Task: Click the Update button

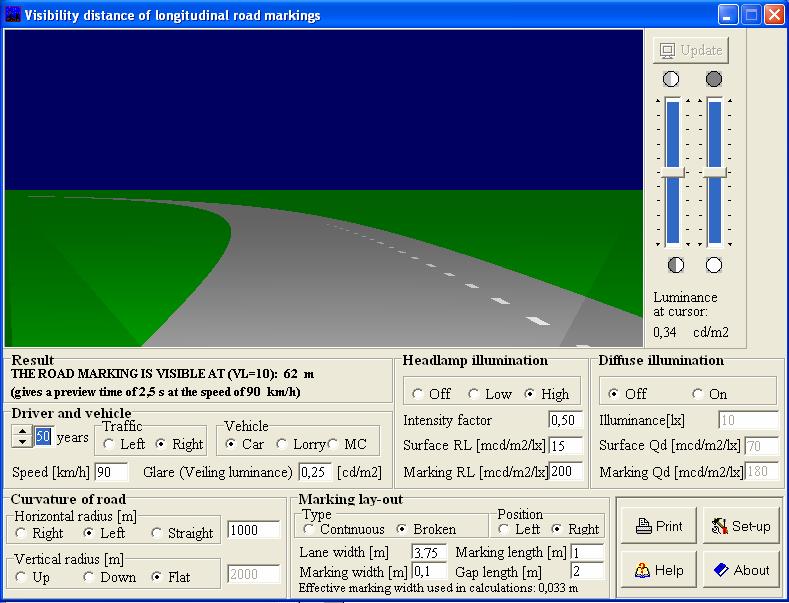Action: [x=690, y=50]
